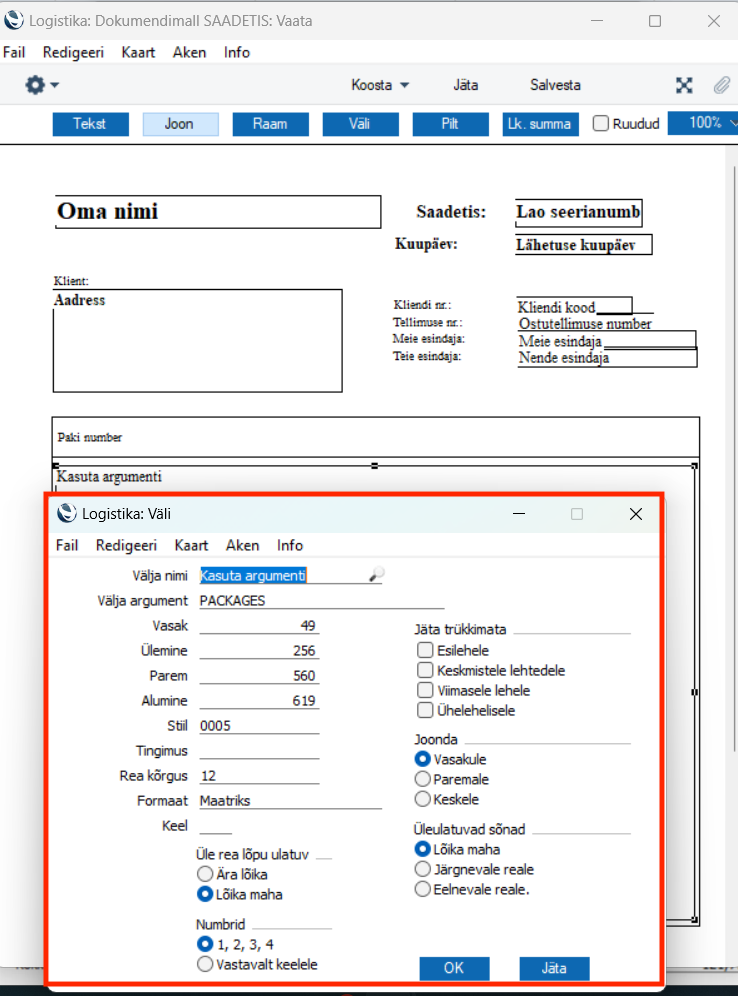The image size is (738, 996).
Task: Select the Lao seerianumb field on the document
Action: click(579, 212)
